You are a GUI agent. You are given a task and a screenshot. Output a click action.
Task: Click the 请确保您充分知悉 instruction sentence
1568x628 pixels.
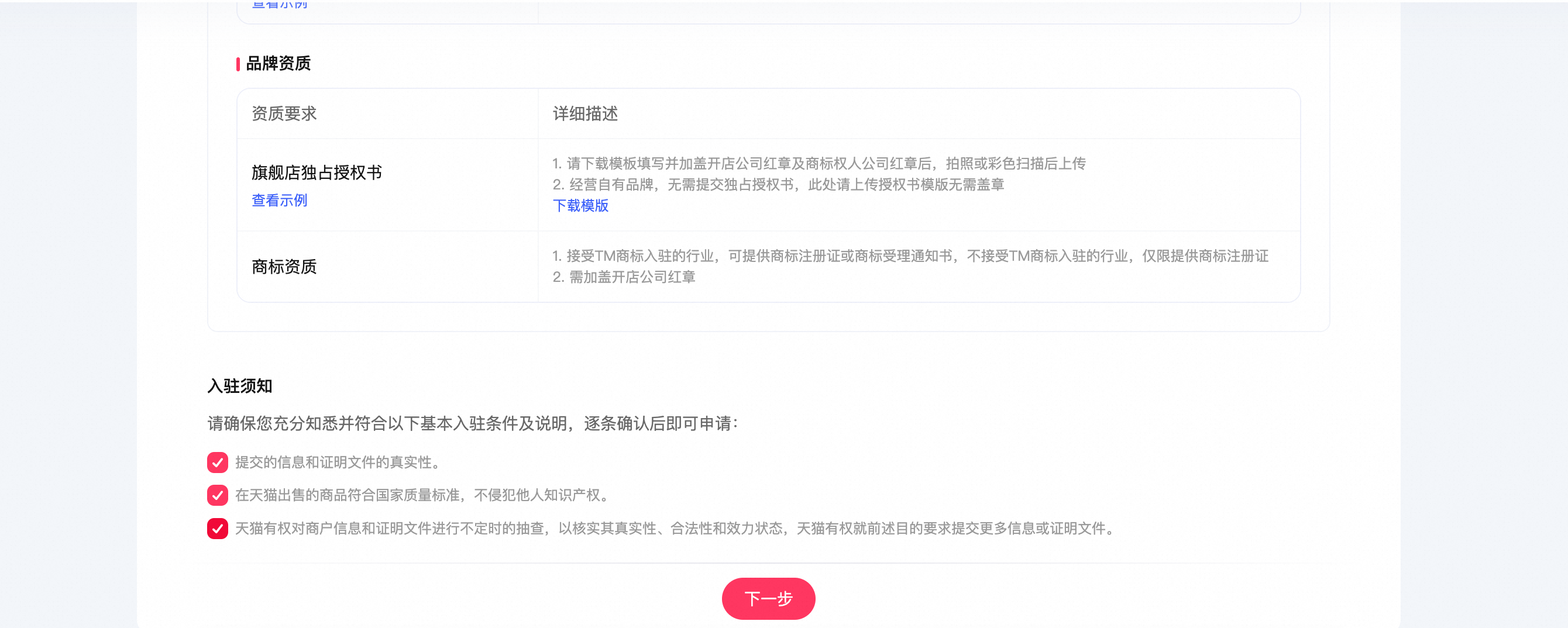click(472, 423)
